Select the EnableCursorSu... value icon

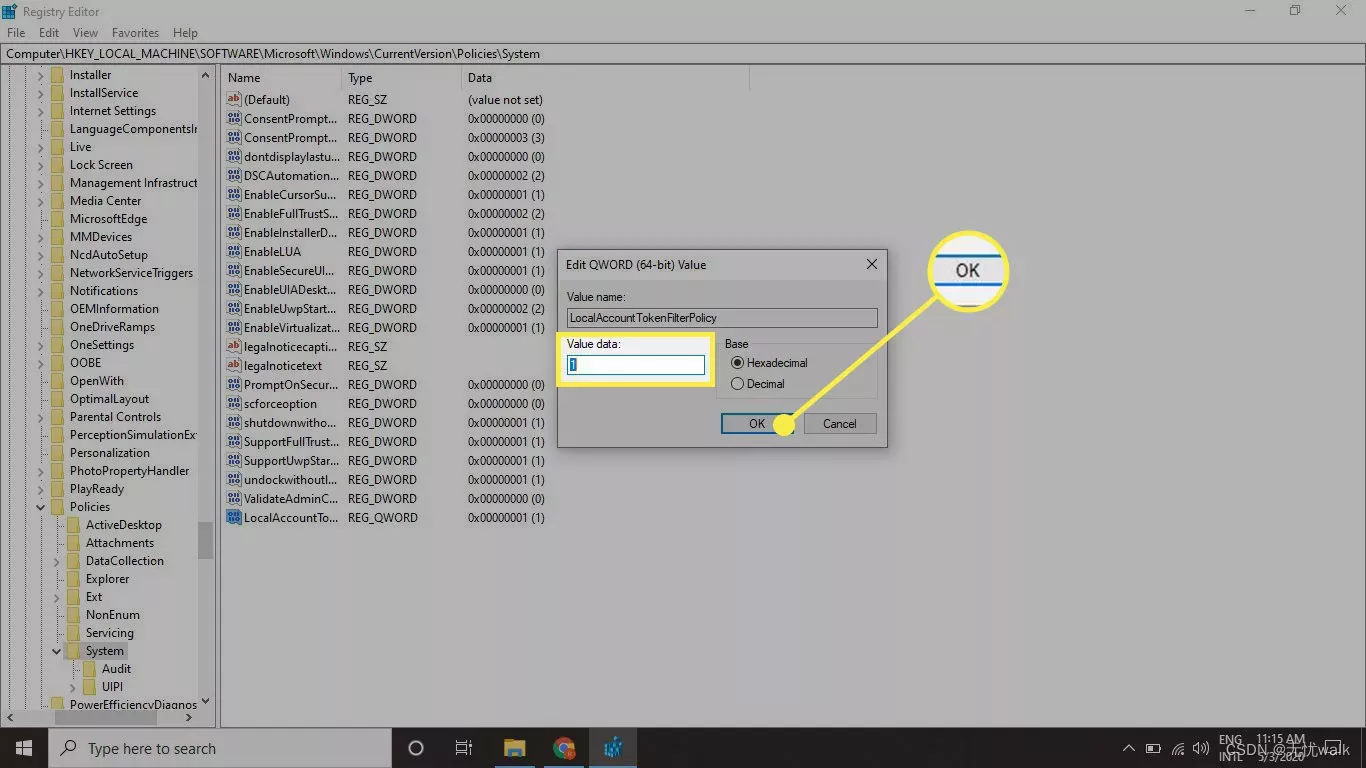tap(234, 195)
